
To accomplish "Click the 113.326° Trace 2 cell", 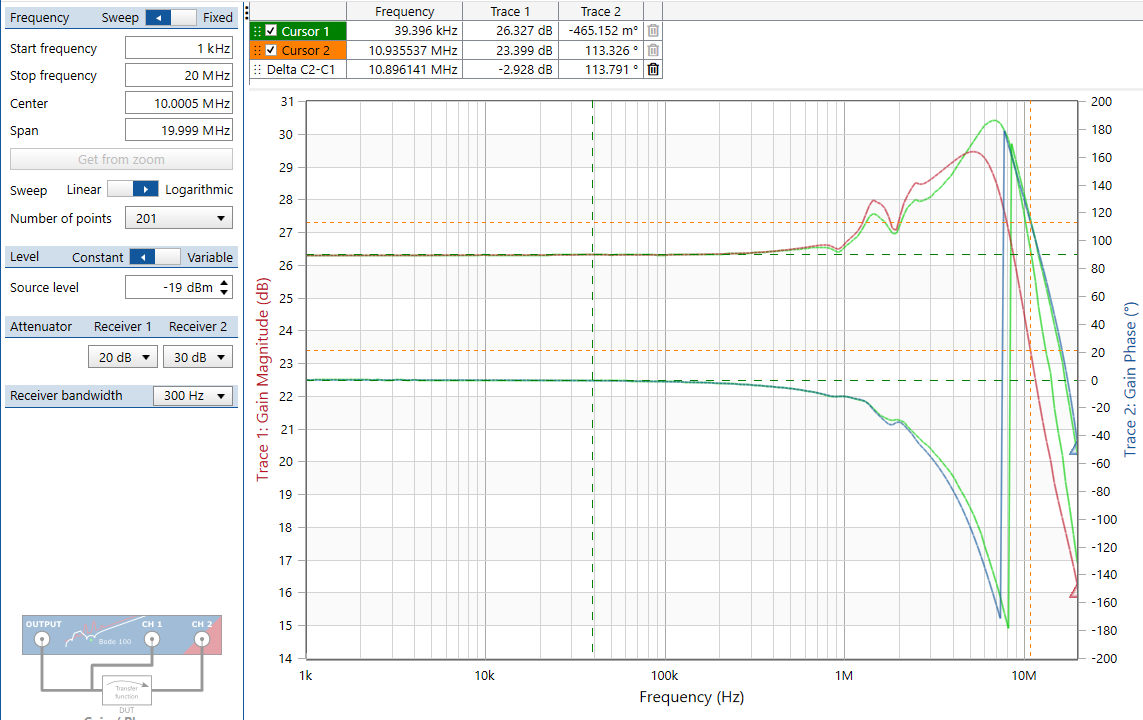I will [601, 50].
